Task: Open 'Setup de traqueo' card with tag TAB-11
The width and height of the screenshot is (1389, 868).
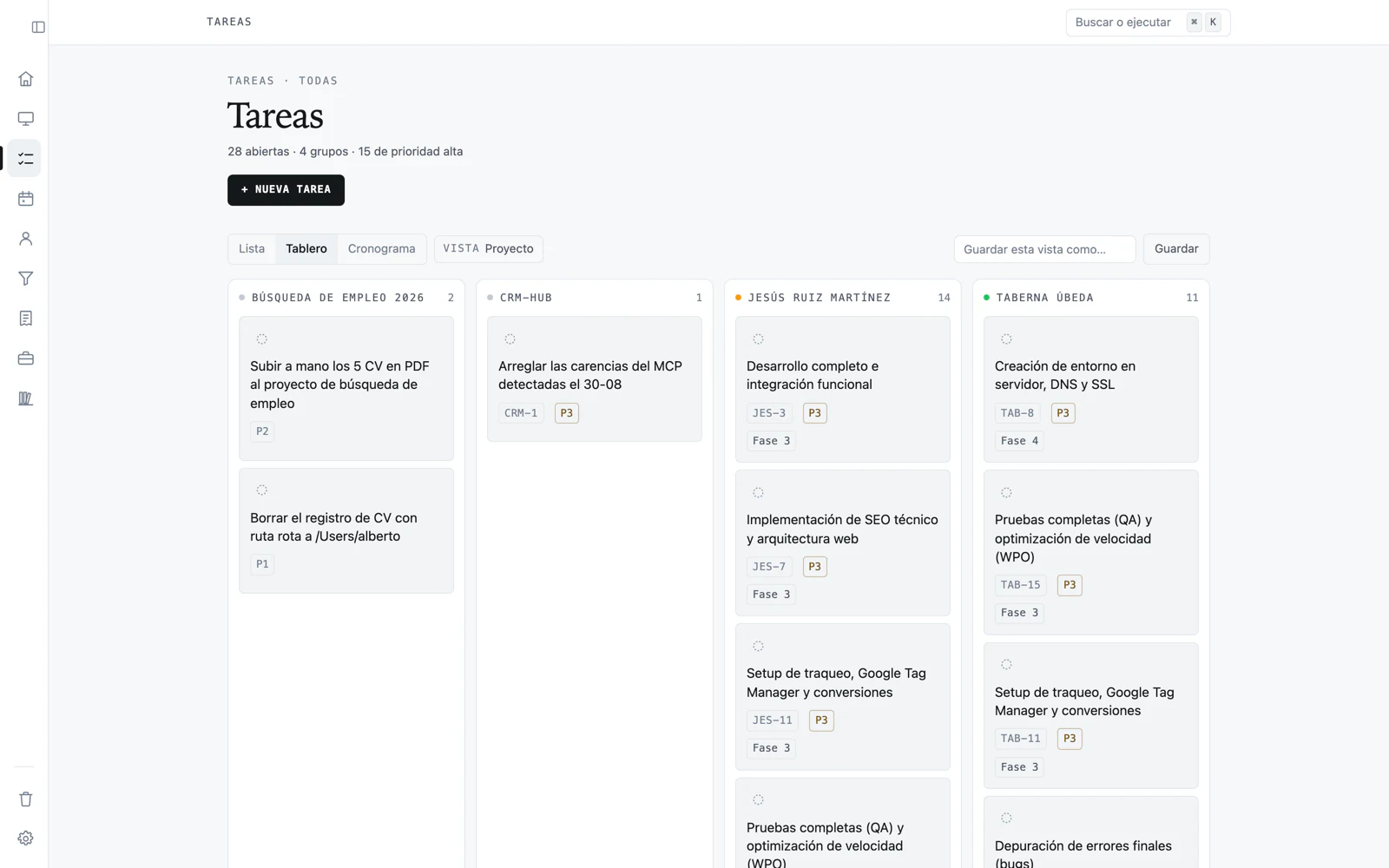Action: coord(1091,715)
